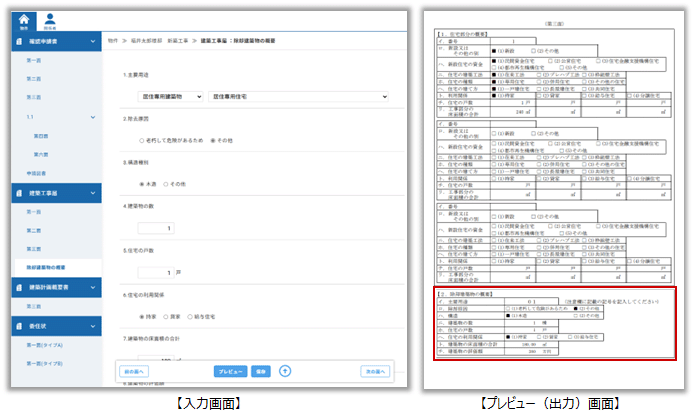Open 第一面 under 建築工事届
The height and width of the screenshot is (419, 694).
click(x=34, y=212)
